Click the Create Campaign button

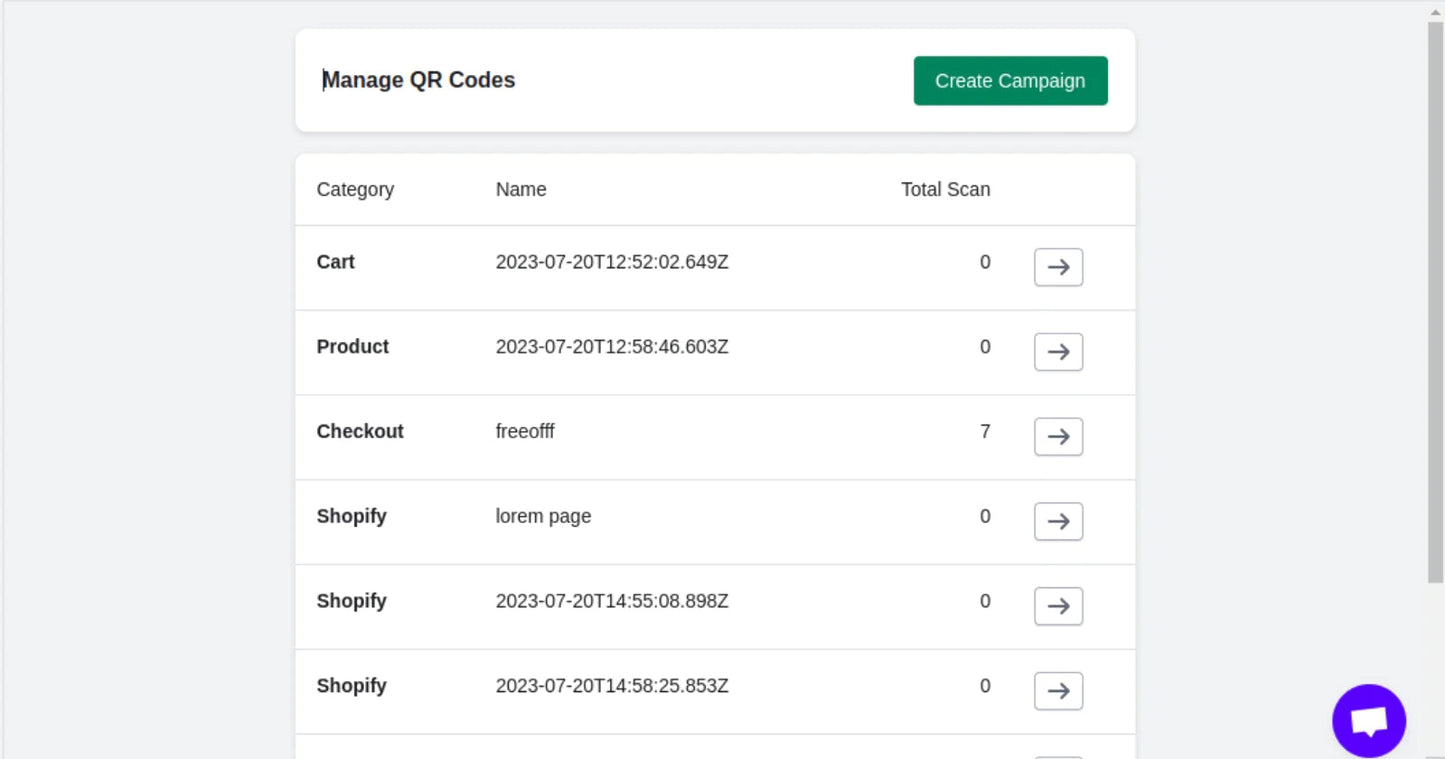(1010, 81)
